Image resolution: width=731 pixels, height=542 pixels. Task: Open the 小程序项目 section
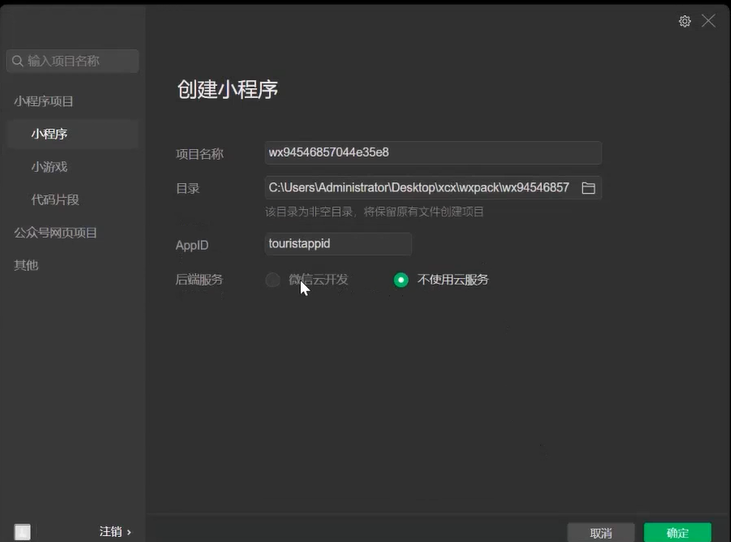coord(43,101)
